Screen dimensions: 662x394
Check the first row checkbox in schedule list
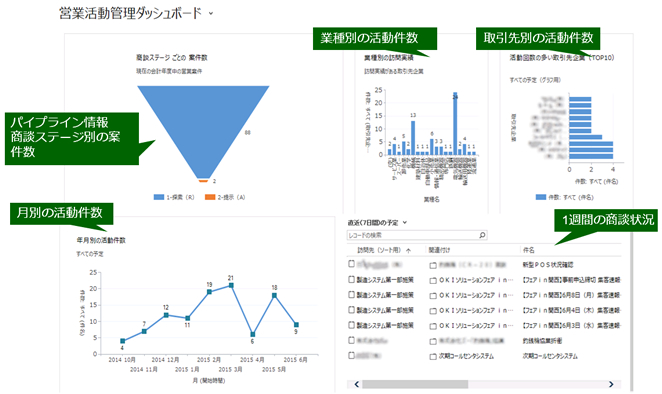(x=351, y=264)
